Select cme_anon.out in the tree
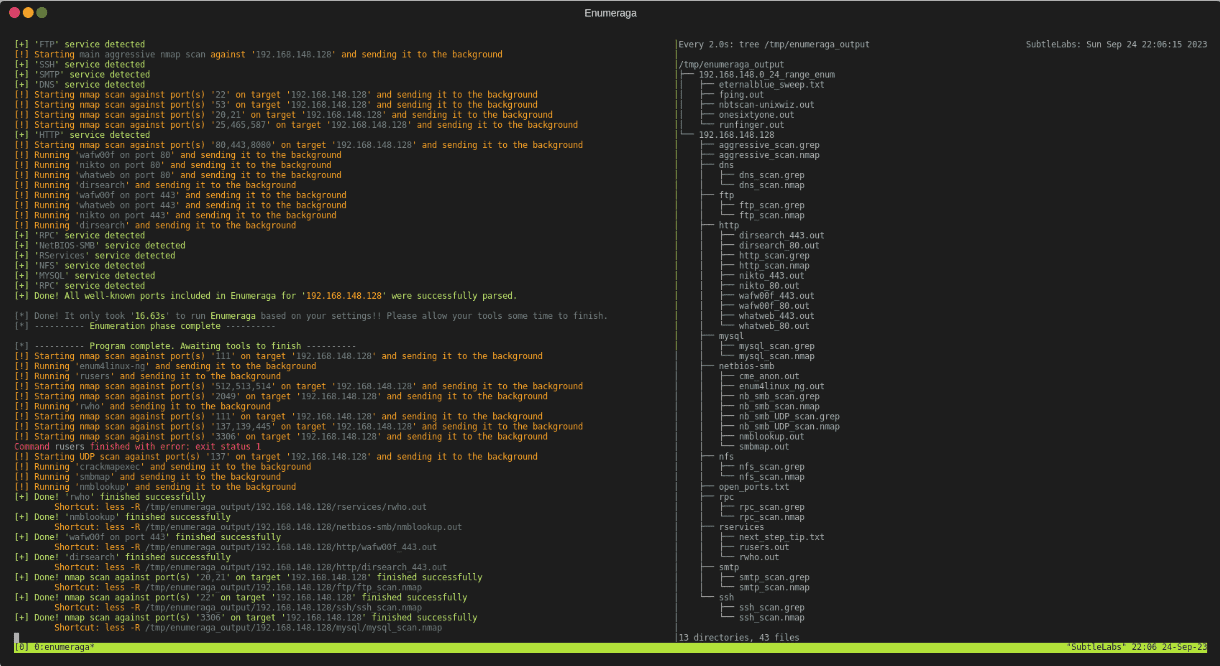 tap(768, 376)
